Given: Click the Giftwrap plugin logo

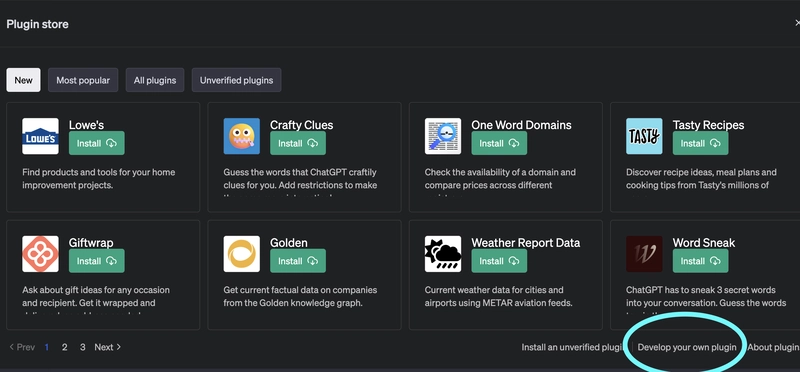Looking at the screenshot, I should point(40,254).
